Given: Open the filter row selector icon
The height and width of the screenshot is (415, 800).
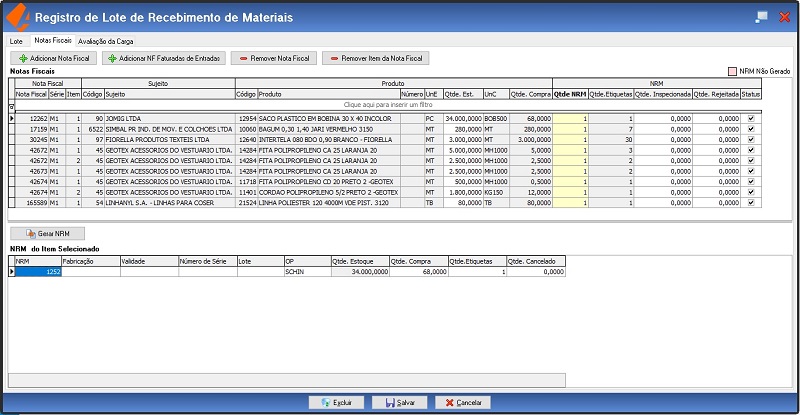Looking at the screenshot, I should 12,104.
